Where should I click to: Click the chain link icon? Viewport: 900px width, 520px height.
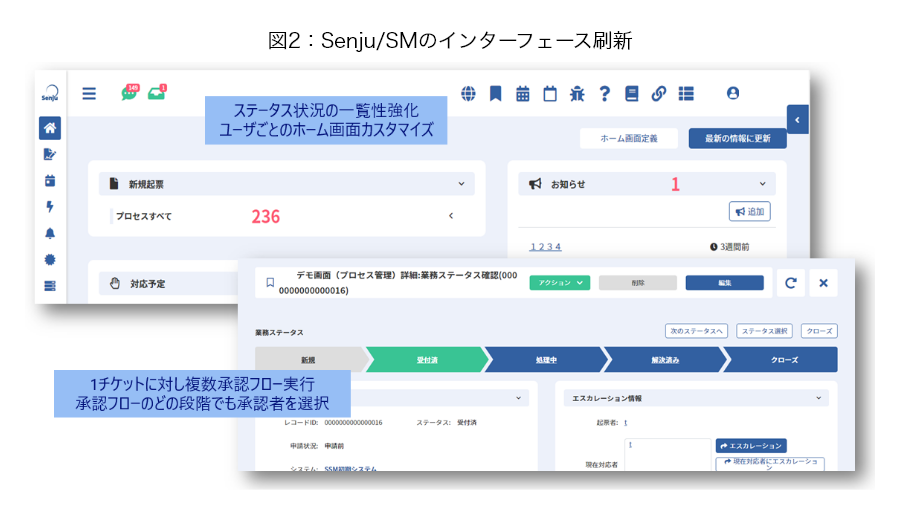(658, 94)
